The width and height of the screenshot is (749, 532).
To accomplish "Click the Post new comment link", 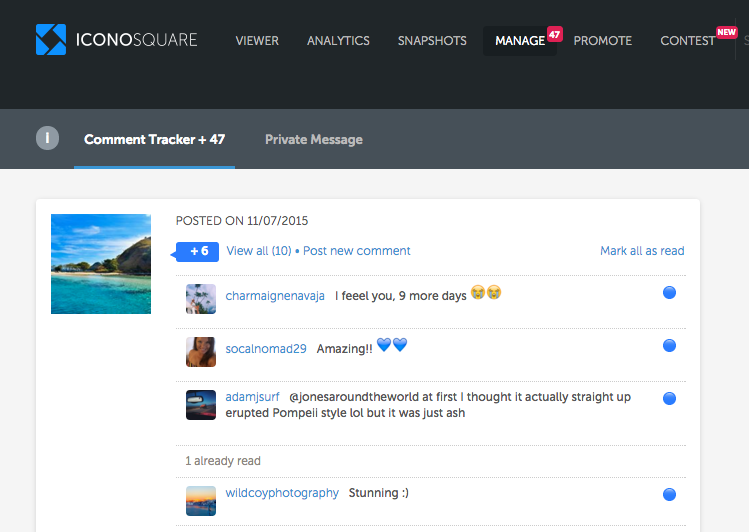I will tap(357, 251).
